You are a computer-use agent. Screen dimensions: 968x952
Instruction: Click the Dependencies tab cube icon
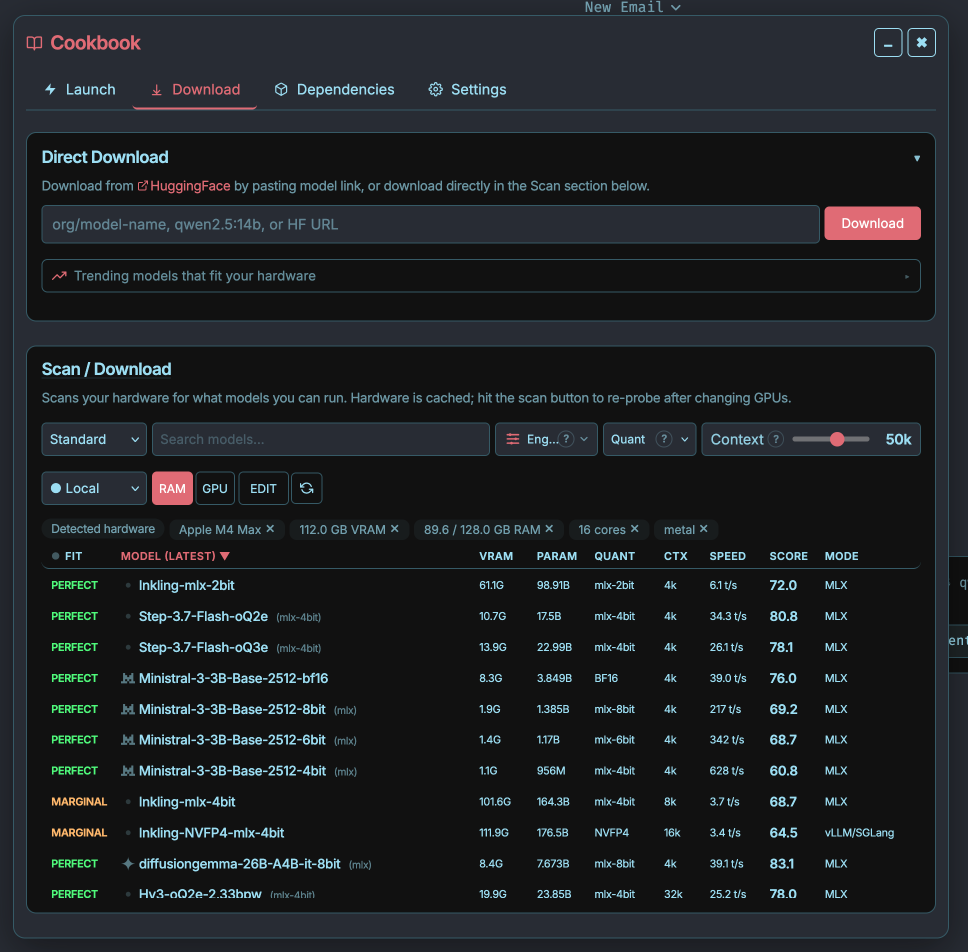(281, 90)
